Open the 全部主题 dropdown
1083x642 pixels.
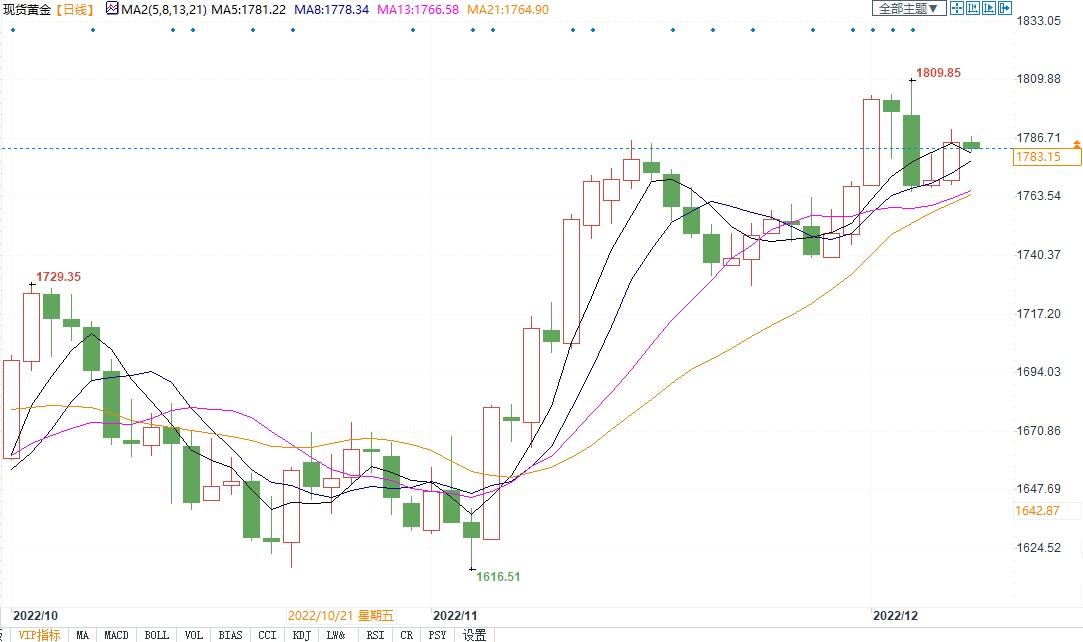909,9
